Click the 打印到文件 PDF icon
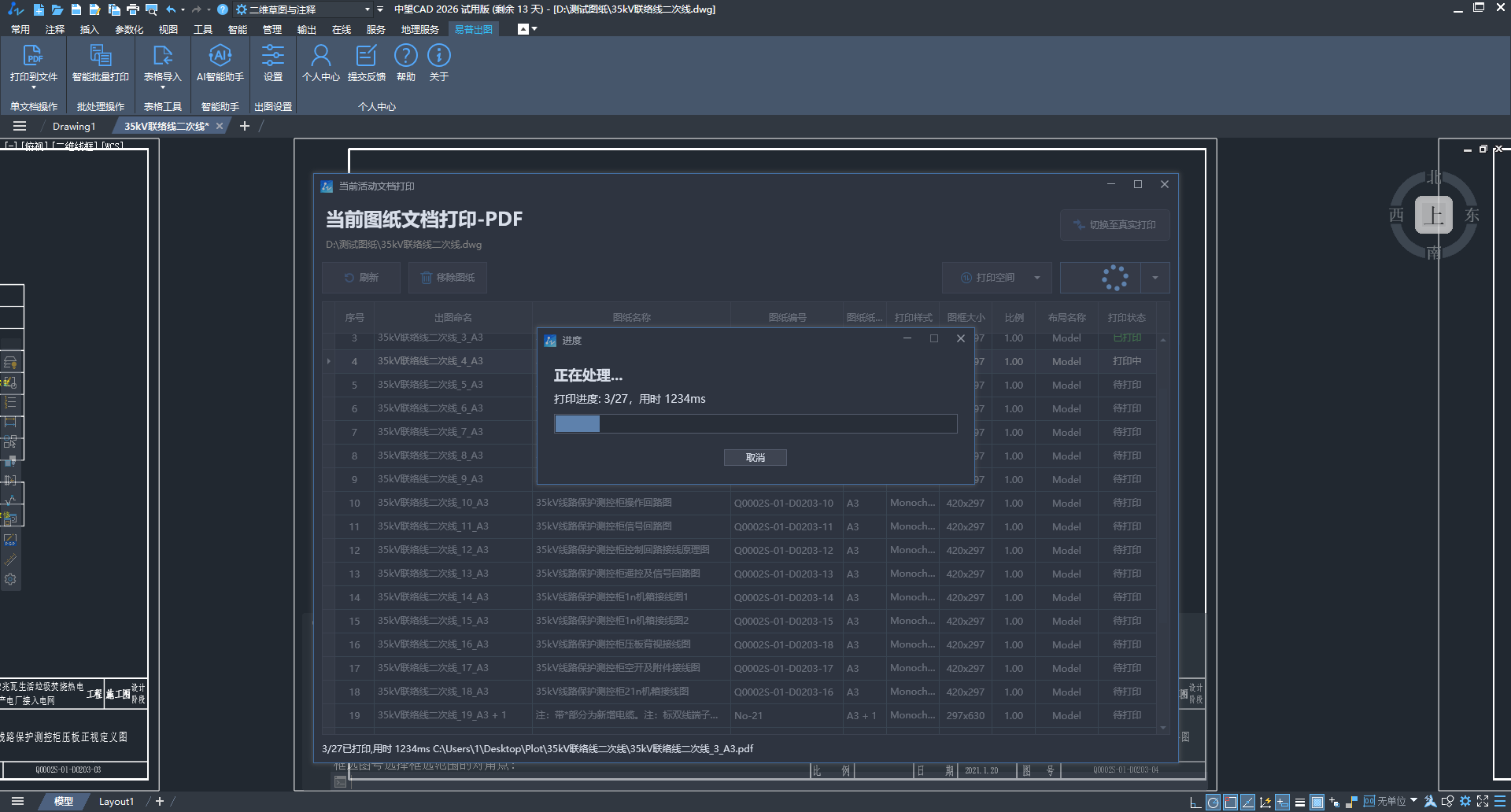The height and width of the screenshot is (812, 1511). point(33,57)
